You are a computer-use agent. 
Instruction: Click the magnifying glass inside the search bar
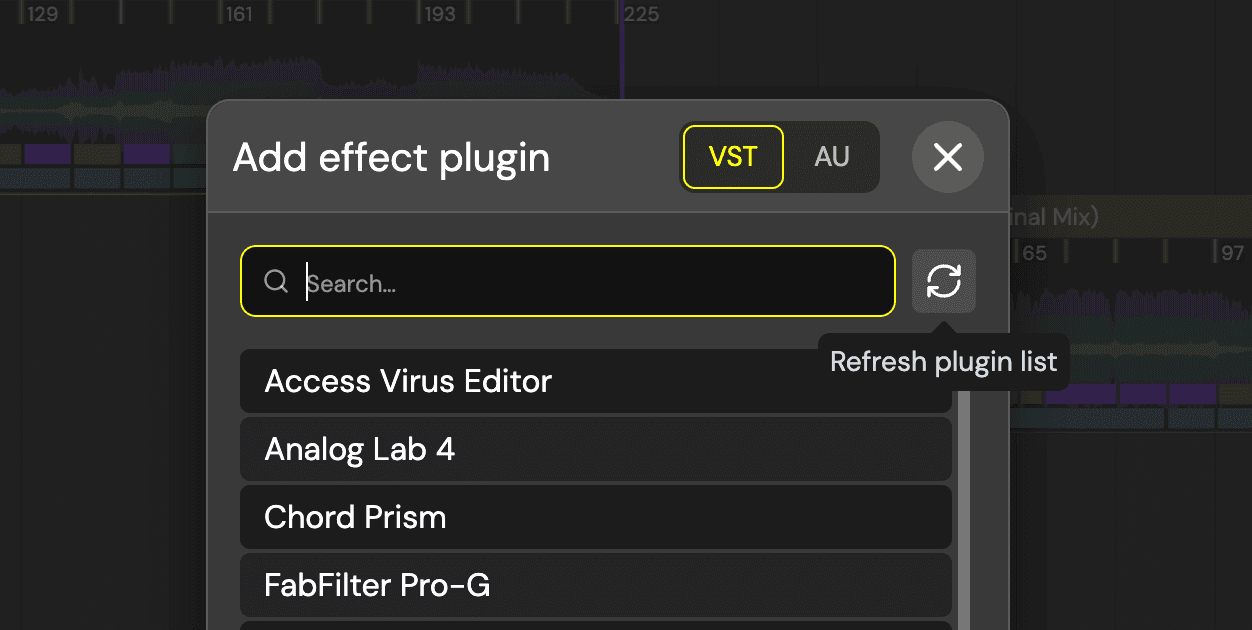click(x=275, y=281)
